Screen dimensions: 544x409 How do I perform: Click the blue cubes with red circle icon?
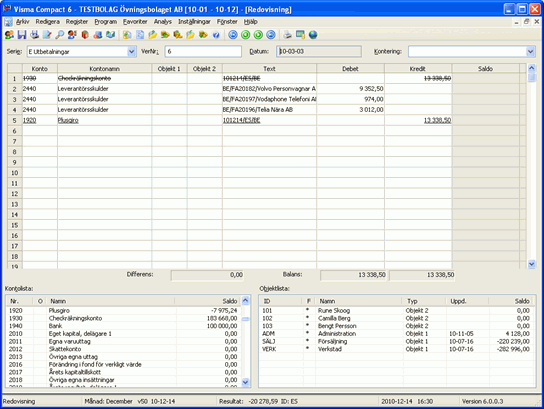[98, 35]
